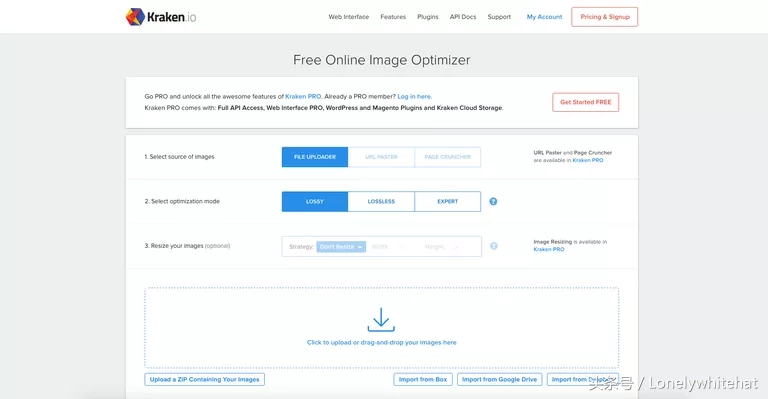Choose URL PASTER as image source
Viewport: 768px width, 399px height.
pyautogui.click(x=381, y=157)
